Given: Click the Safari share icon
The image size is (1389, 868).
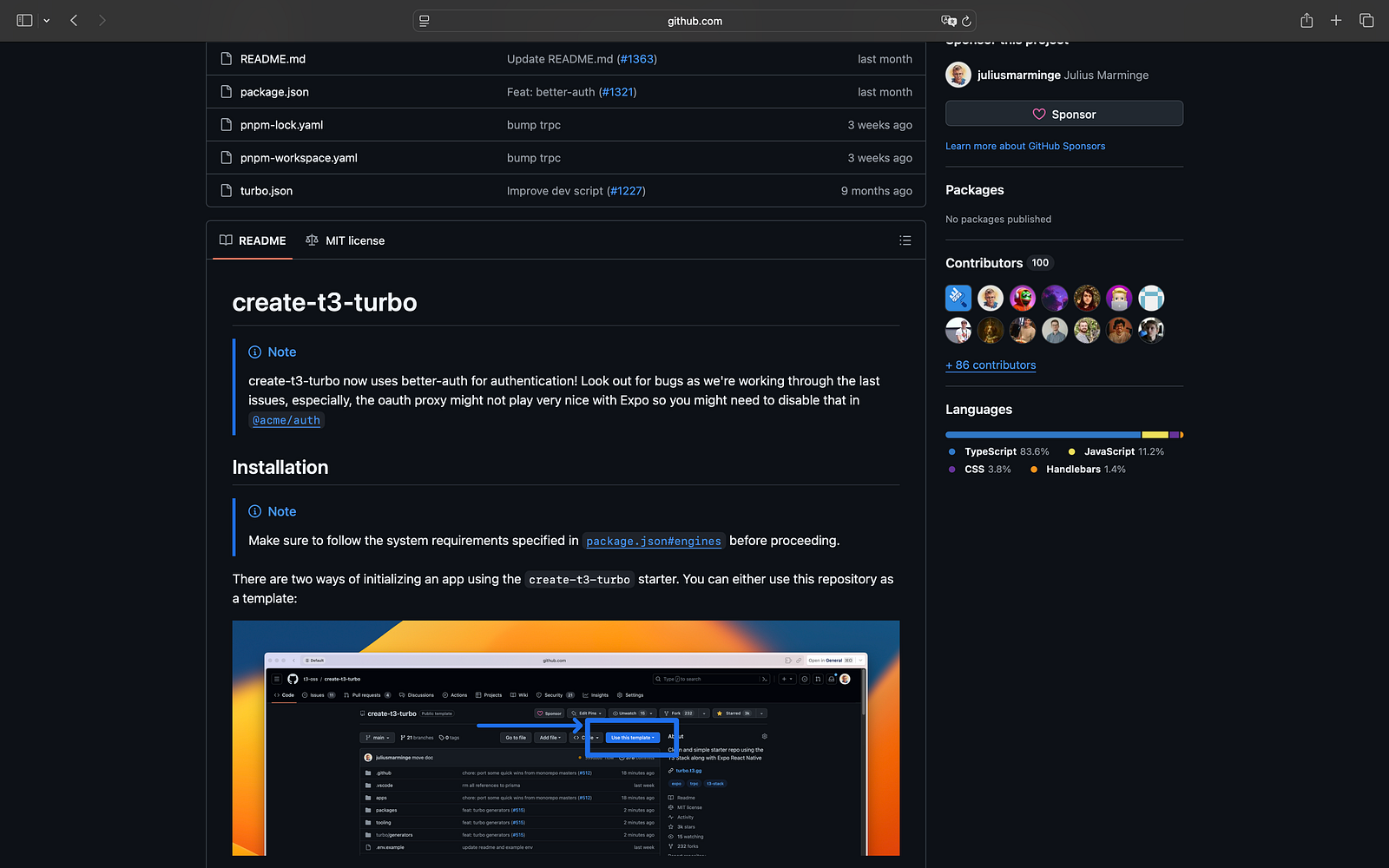Looking at the screenshot, I should tap(1306, 20).
